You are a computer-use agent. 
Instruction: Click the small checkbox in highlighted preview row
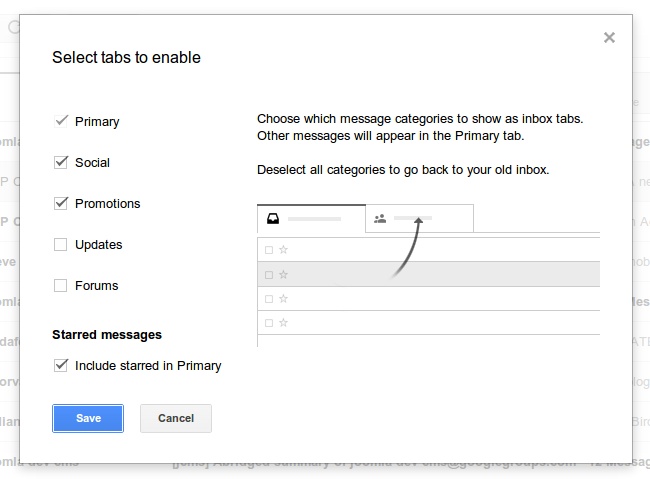click(x=268, y=274)
